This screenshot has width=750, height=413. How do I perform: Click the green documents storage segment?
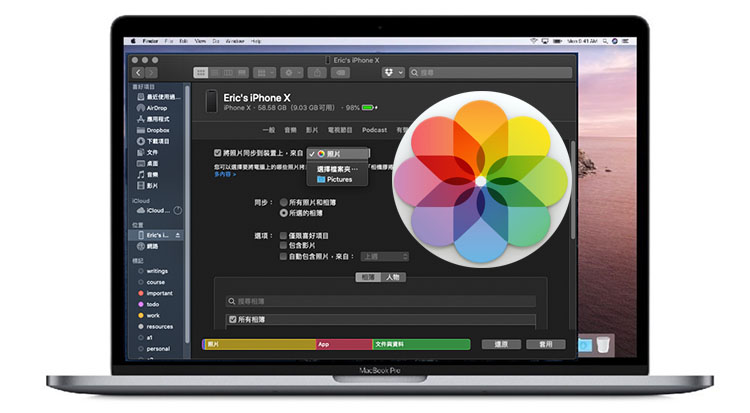(421, 344)
